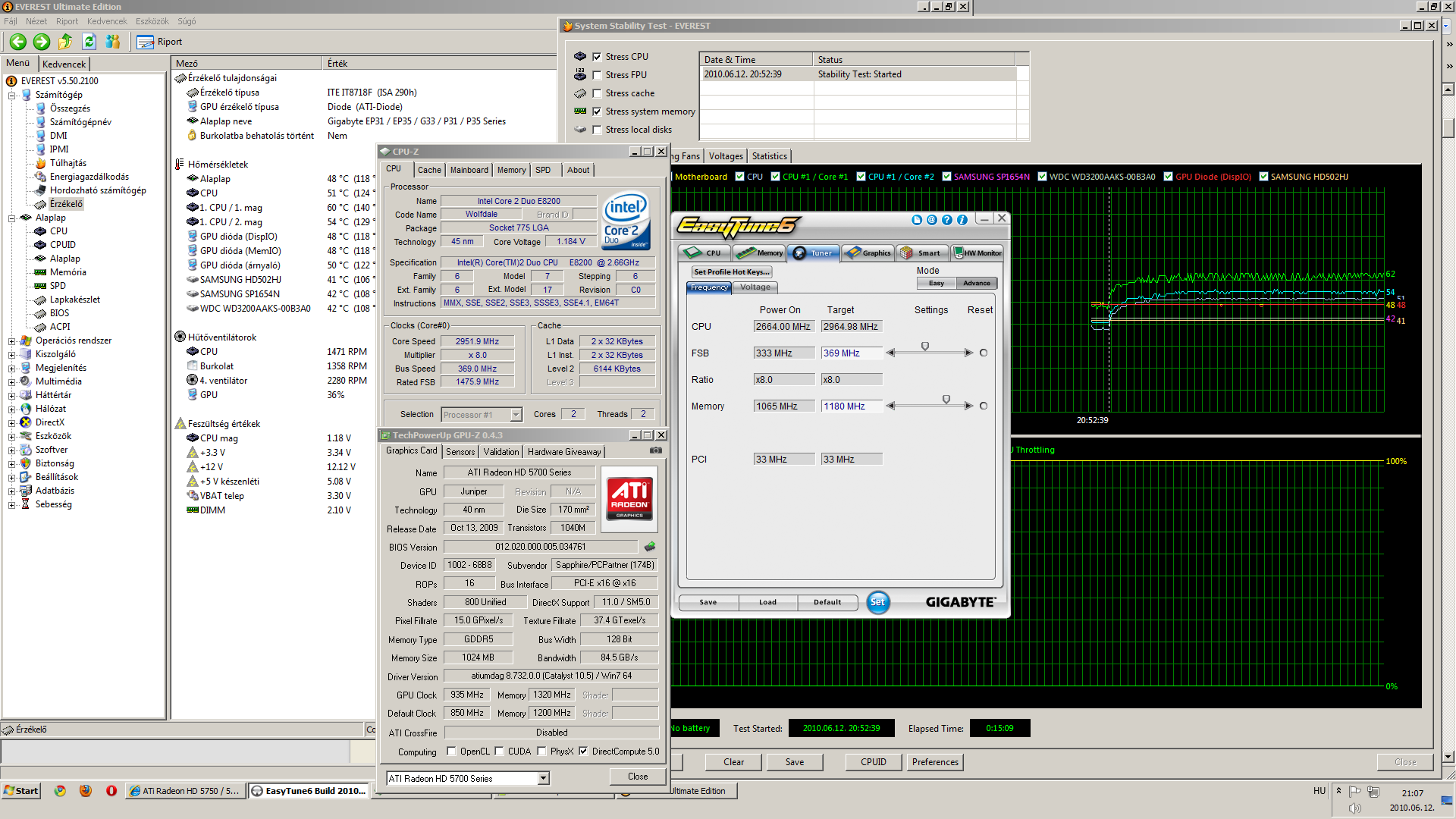This screenshot has height=819, width=1456.
Task: Click the Memory target field 1180 MHz
Action: point(852,406)
